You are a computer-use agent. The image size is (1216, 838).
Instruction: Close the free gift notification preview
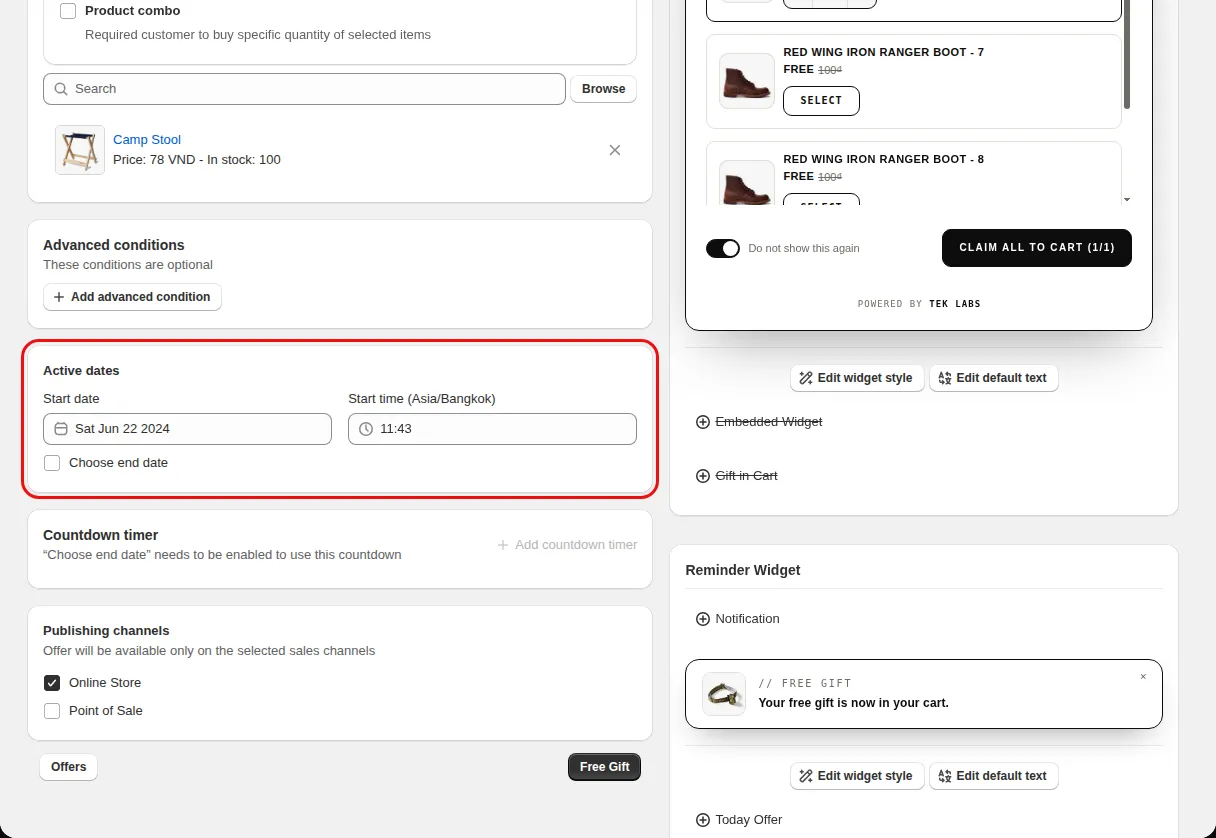tap(1143, 677)
